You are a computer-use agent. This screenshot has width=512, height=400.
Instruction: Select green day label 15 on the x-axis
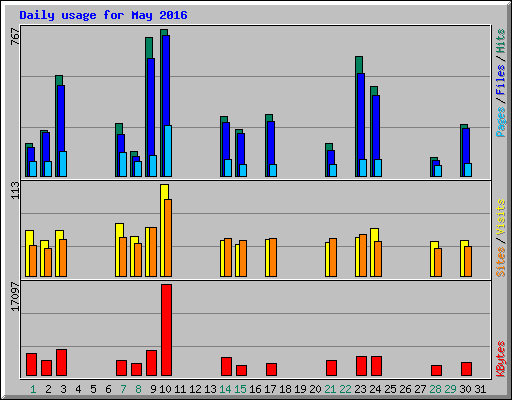coord(240,389)
